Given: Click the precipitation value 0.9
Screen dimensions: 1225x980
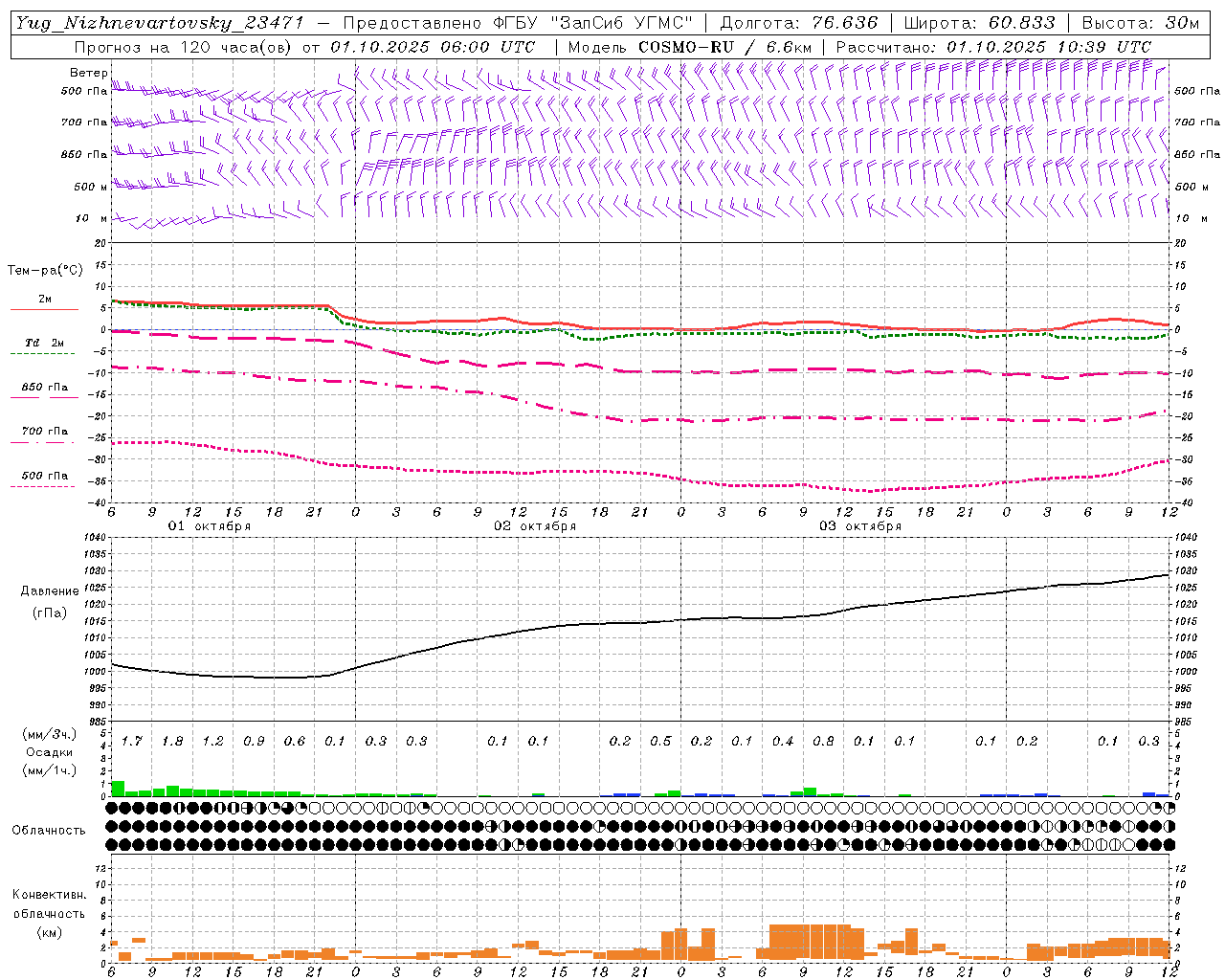Looking at the screenshot, I should [x=254, y=742].
